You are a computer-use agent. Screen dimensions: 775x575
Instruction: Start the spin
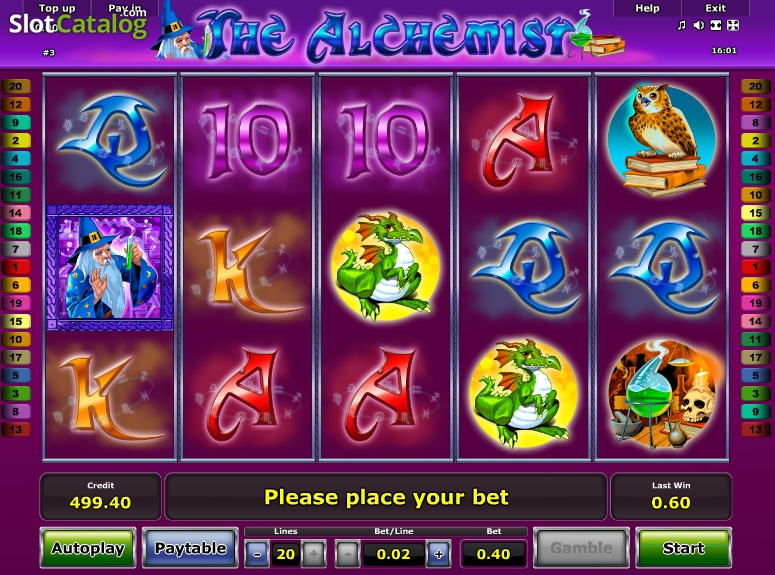coord(684,548)
